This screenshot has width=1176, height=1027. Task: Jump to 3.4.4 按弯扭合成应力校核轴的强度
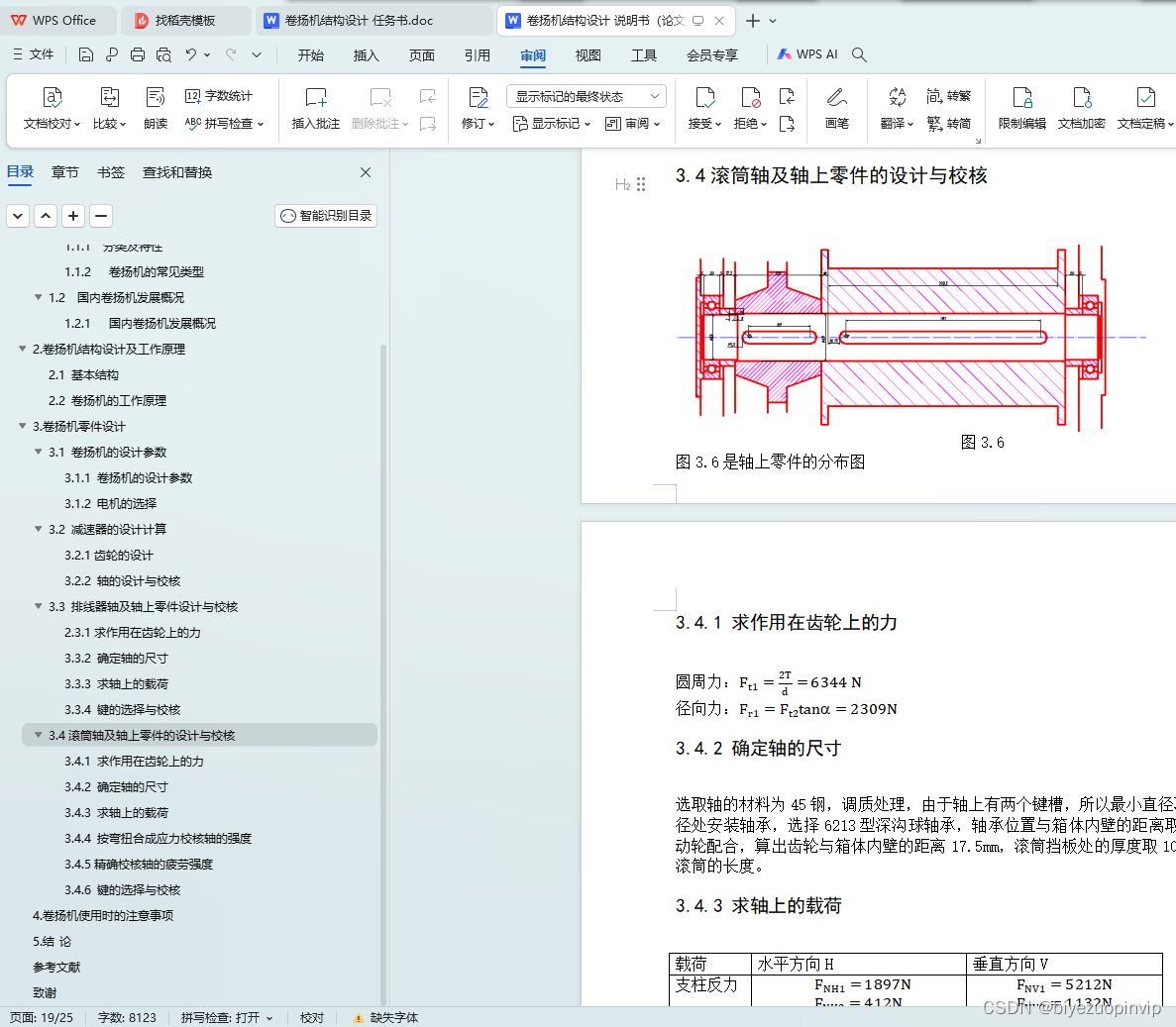pos(159,838)
